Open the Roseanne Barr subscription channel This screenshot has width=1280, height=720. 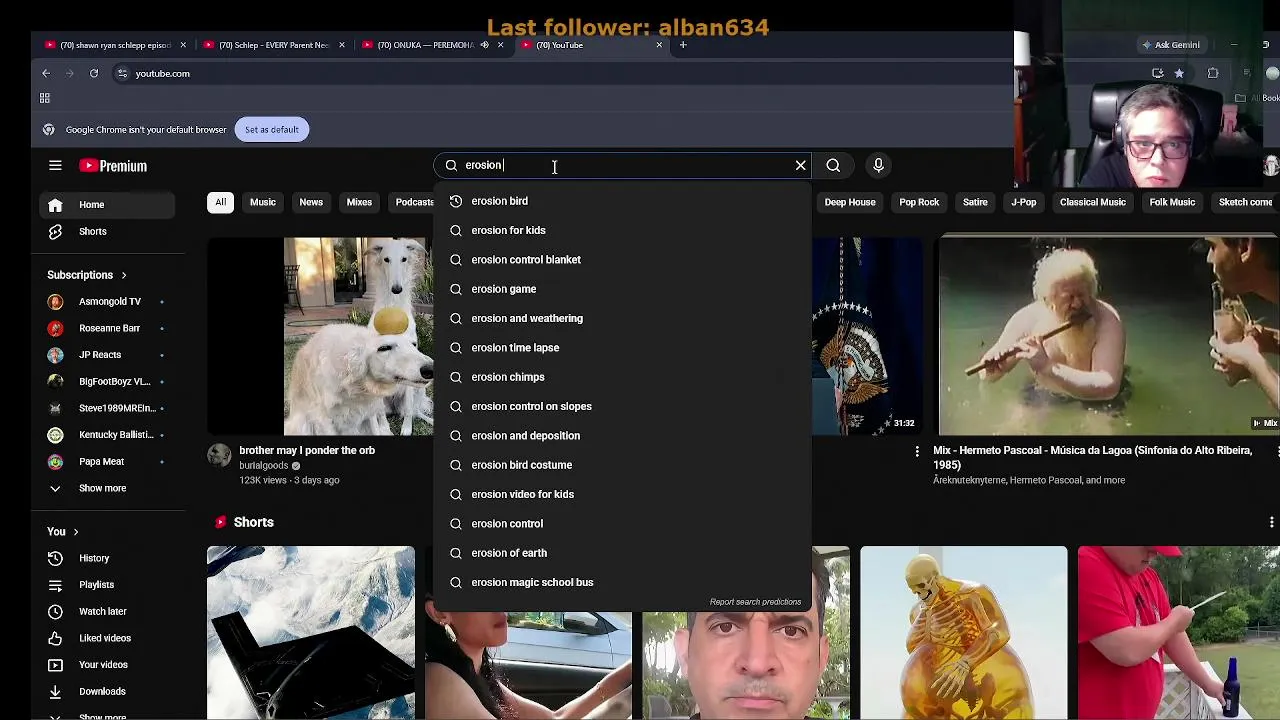click(108, 328)
